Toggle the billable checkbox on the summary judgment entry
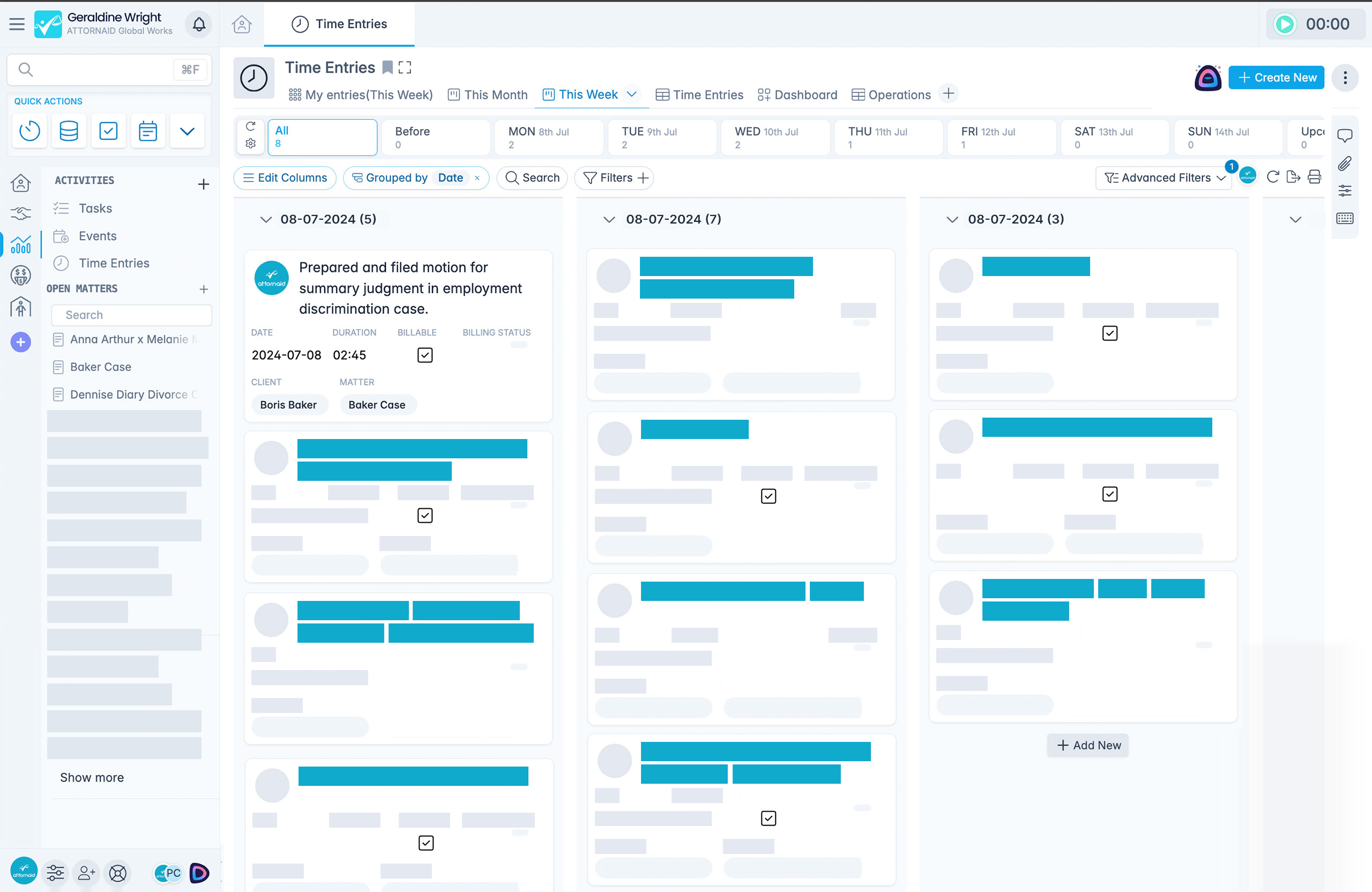 [425, 355]
